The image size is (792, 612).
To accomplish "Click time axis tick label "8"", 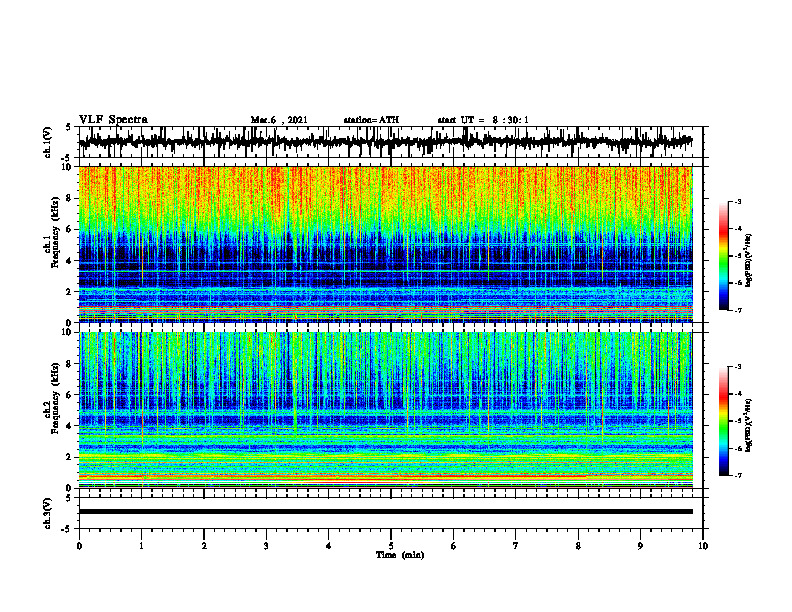I will pos(578,546).
